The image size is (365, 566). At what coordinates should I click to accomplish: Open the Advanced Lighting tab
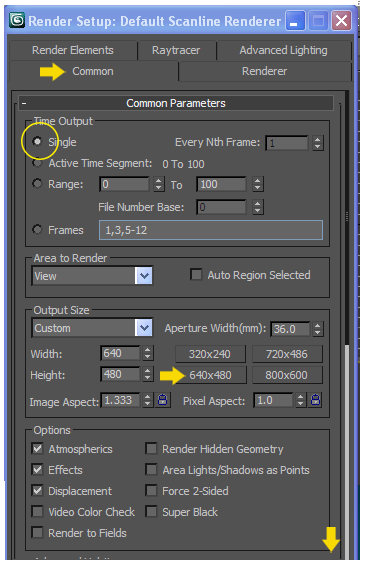click(x=283, y=50)
